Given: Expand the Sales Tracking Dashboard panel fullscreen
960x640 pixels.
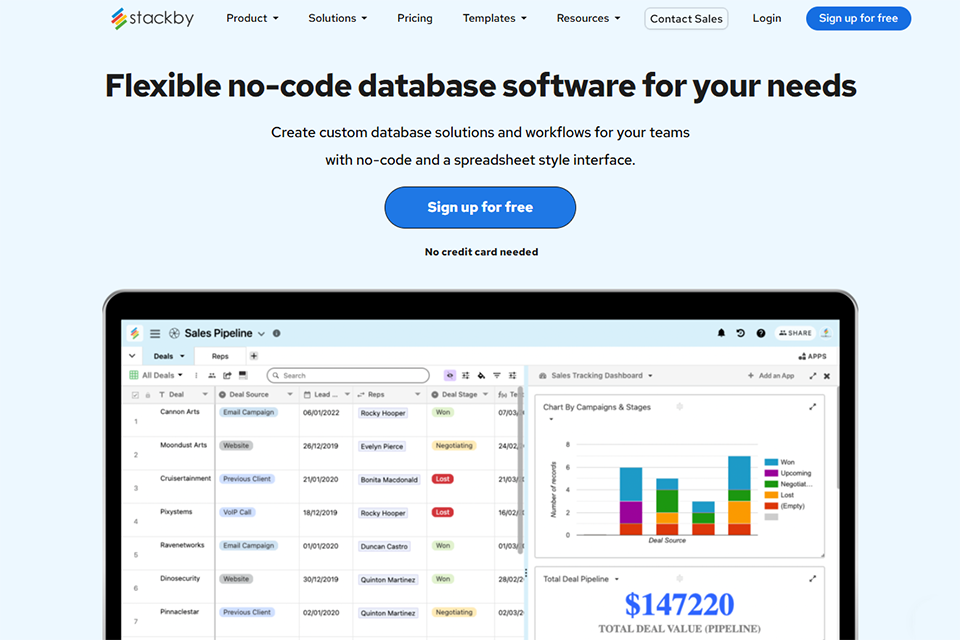Looking at the screenshot, I should pos(812,376).
